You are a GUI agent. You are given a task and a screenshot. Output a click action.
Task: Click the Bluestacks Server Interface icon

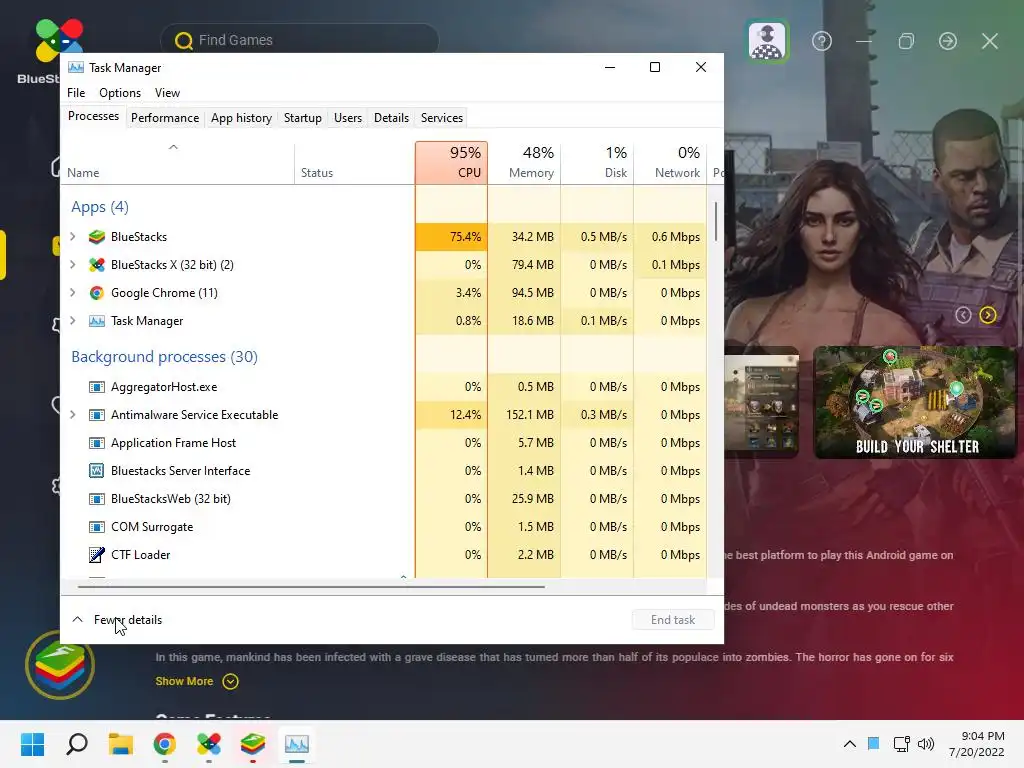[x=97, y=471]
